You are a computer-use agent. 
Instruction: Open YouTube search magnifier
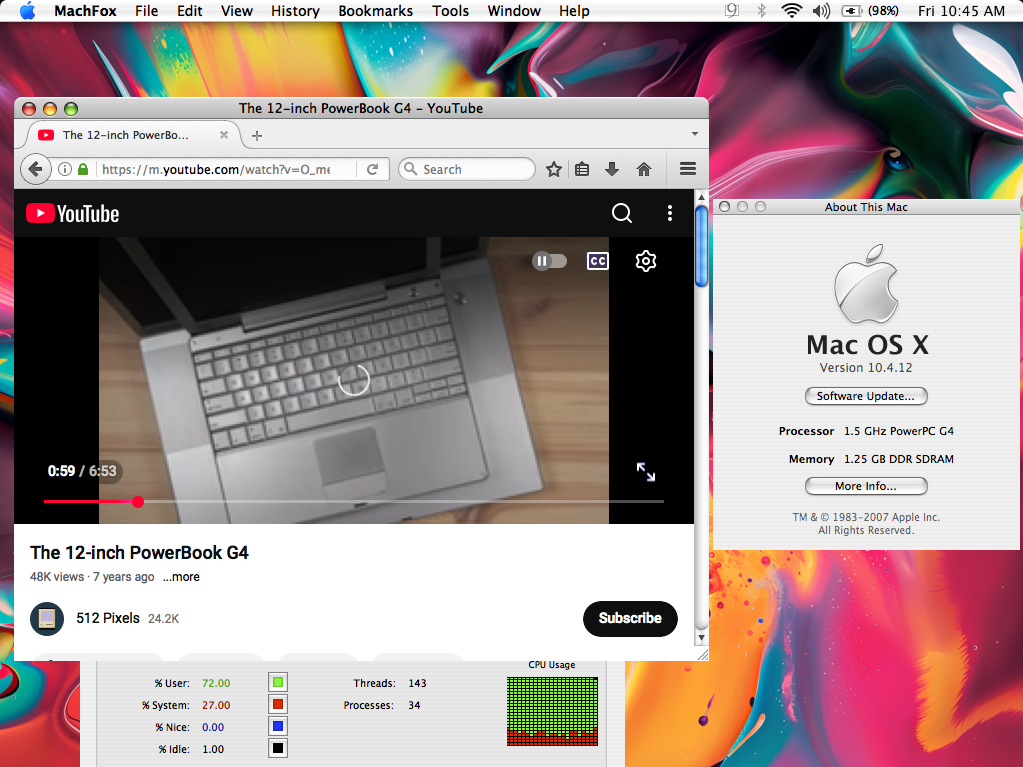[x=622, y=213]
